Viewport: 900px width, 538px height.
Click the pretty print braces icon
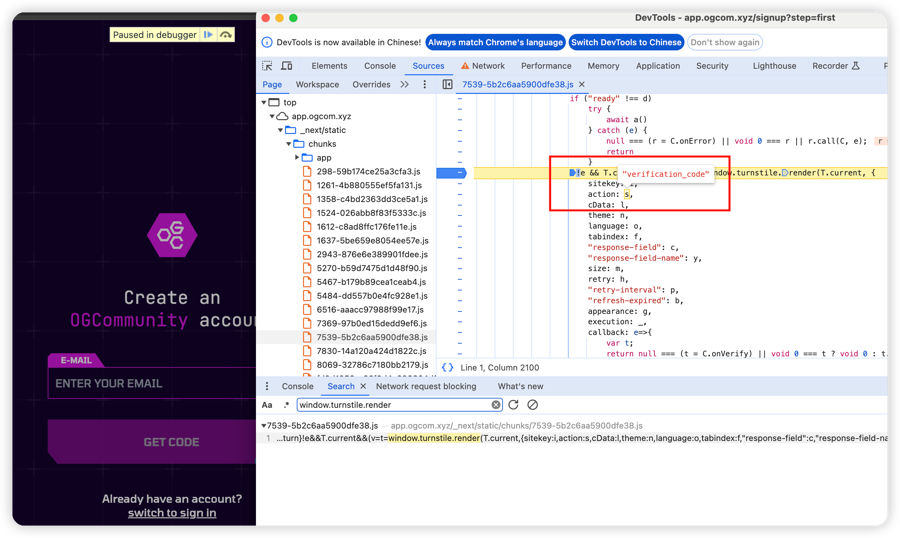click(447, 368)
